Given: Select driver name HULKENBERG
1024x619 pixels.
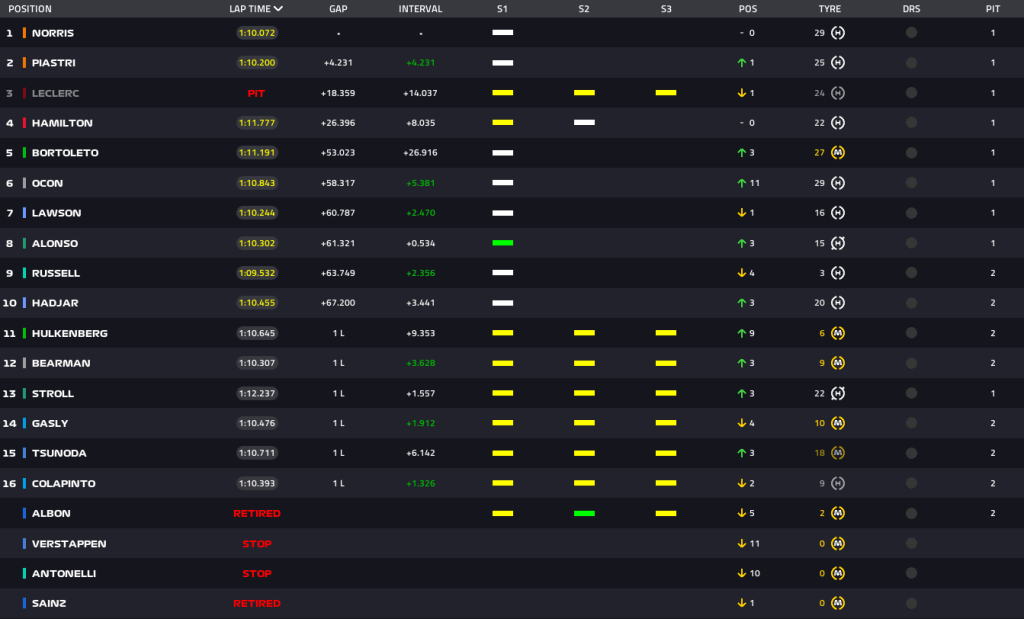Looking at the screenshot, I should click(x=70, y=333).
